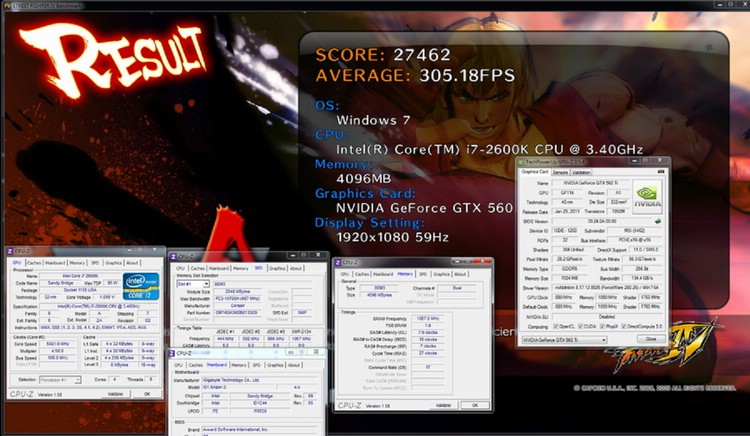Toggle the PhysX checkbox in GPU-Z

click(602, 327)
